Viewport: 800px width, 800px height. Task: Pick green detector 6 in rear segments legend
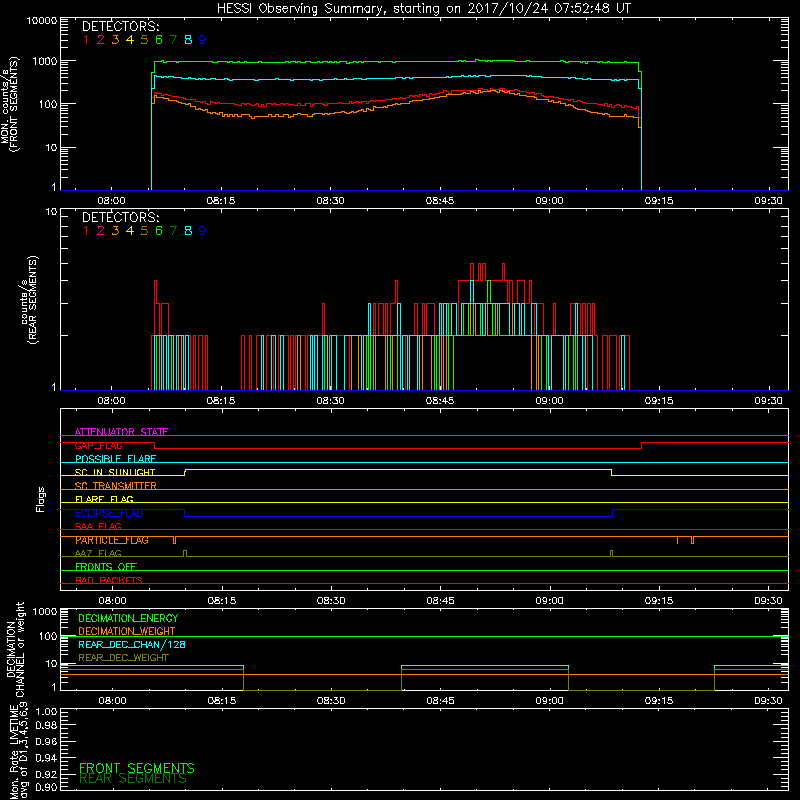tap(159, 231)
